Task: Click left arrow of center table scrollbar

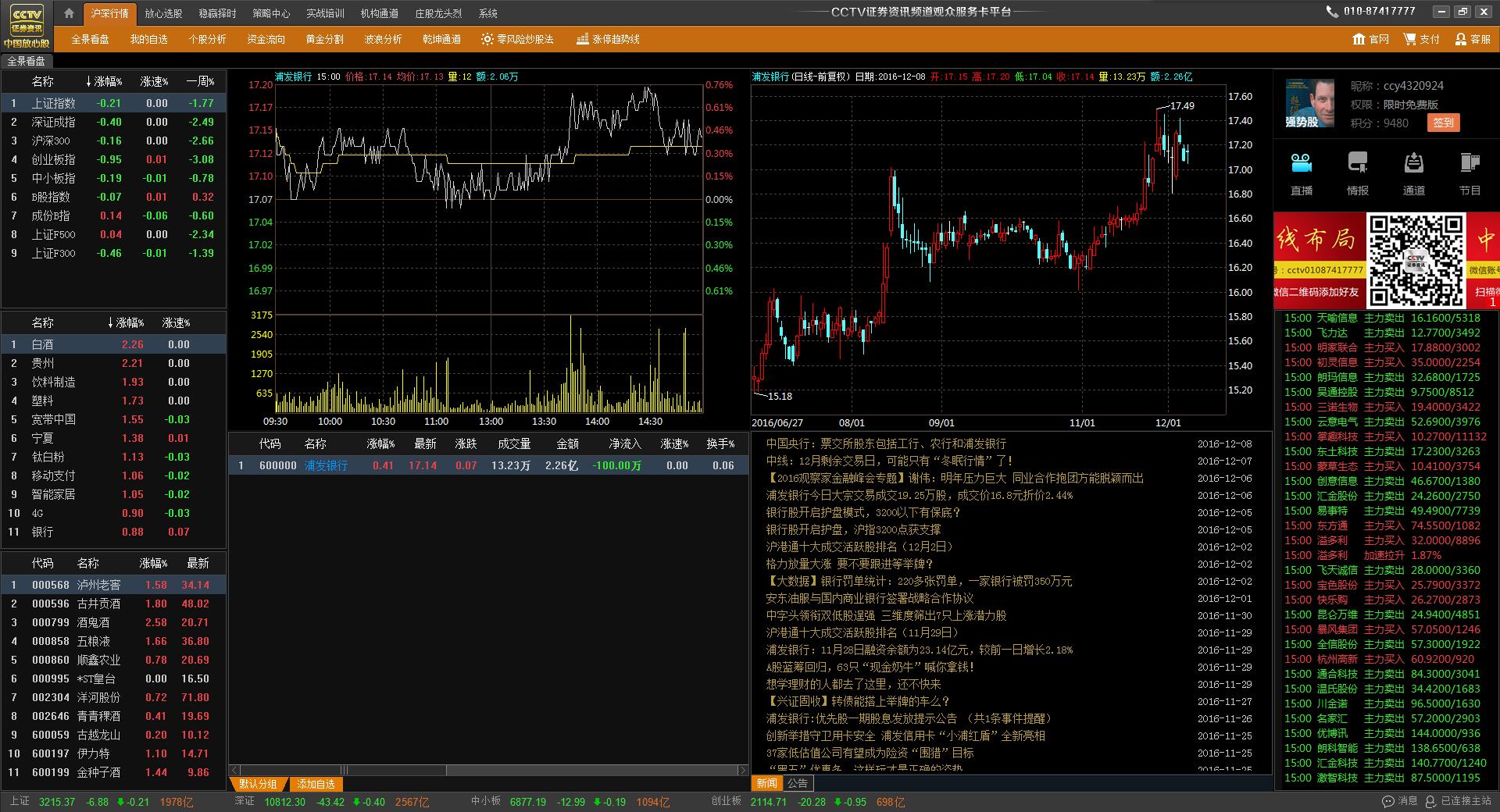Action: click(234, 770)
